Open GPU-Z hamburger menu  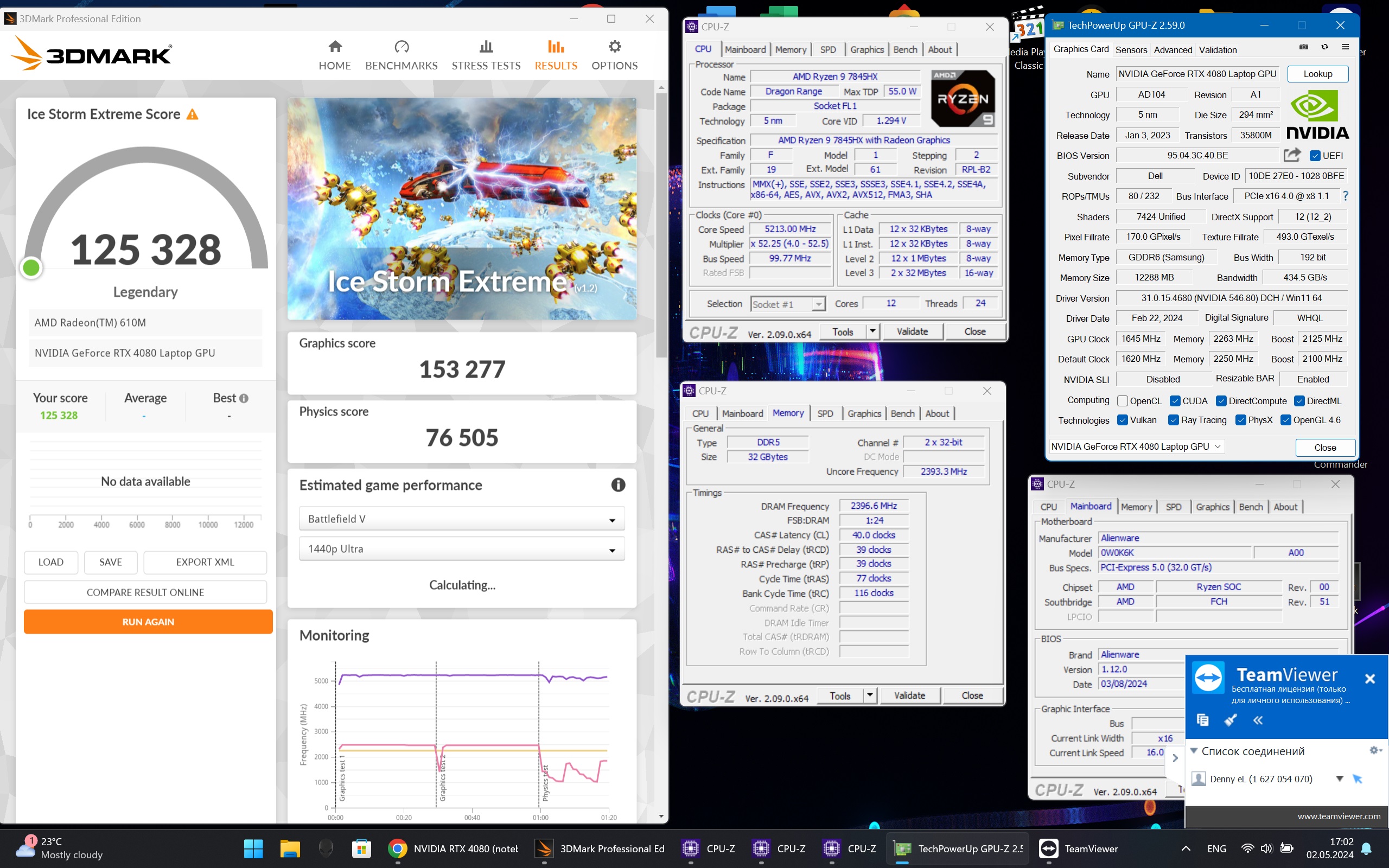(x=1345, y=47)
